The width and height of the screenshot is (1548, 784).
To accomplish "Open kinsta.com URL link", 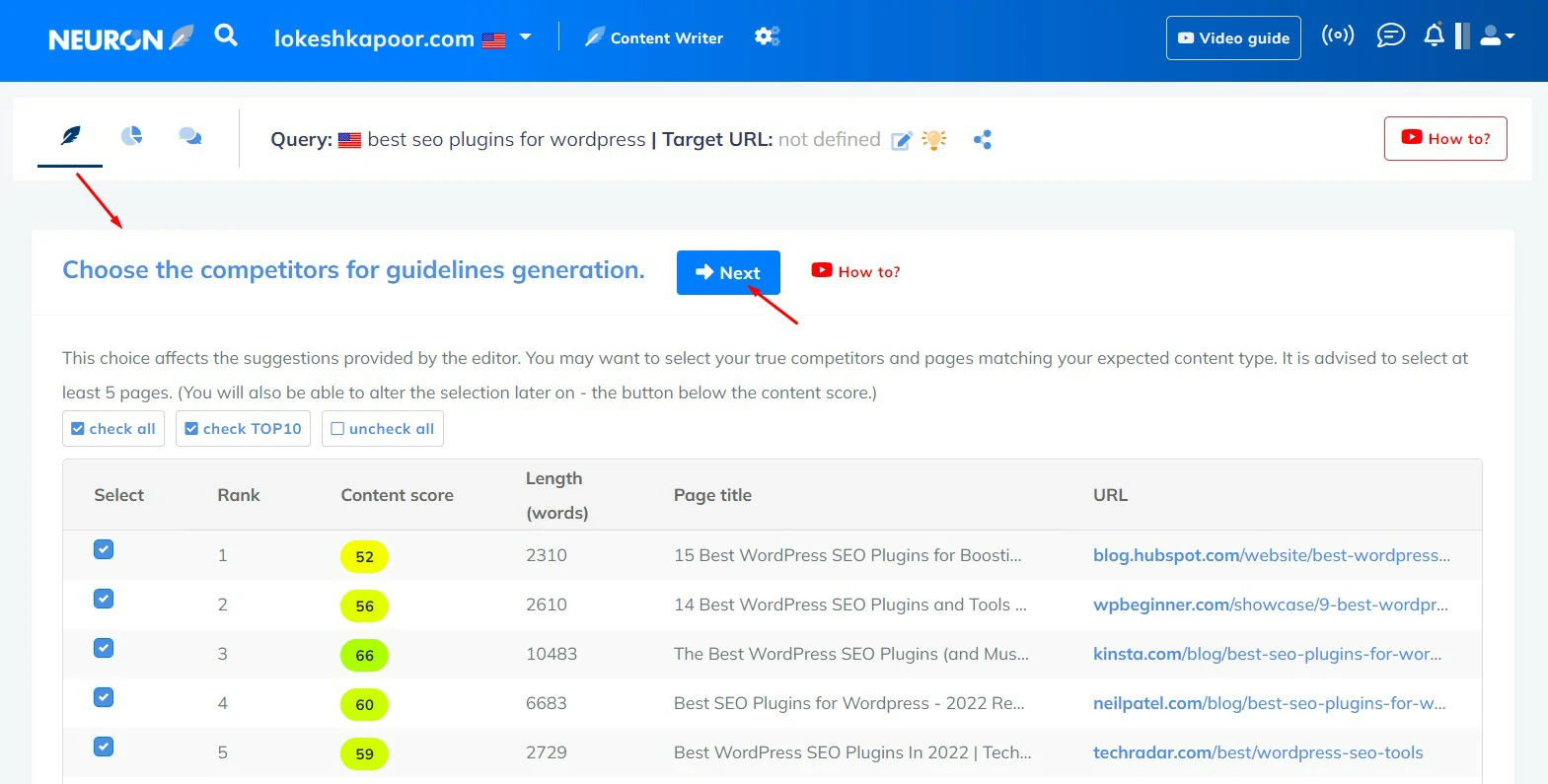I will click(x=1267, y=654).
